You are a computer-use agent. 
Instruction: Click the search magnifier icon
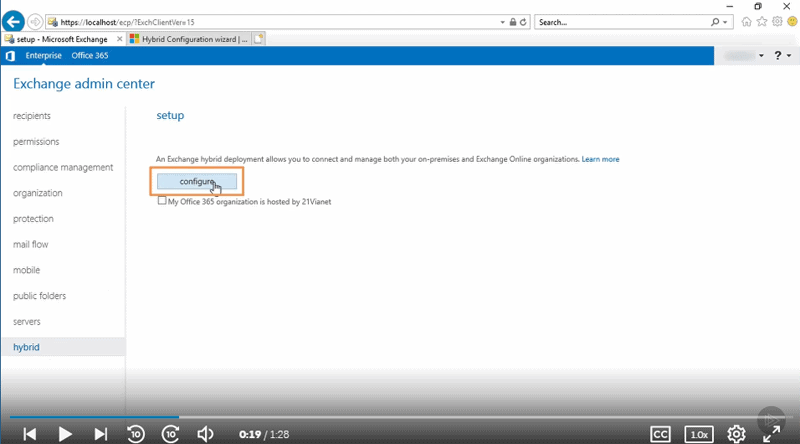point(715,22)
